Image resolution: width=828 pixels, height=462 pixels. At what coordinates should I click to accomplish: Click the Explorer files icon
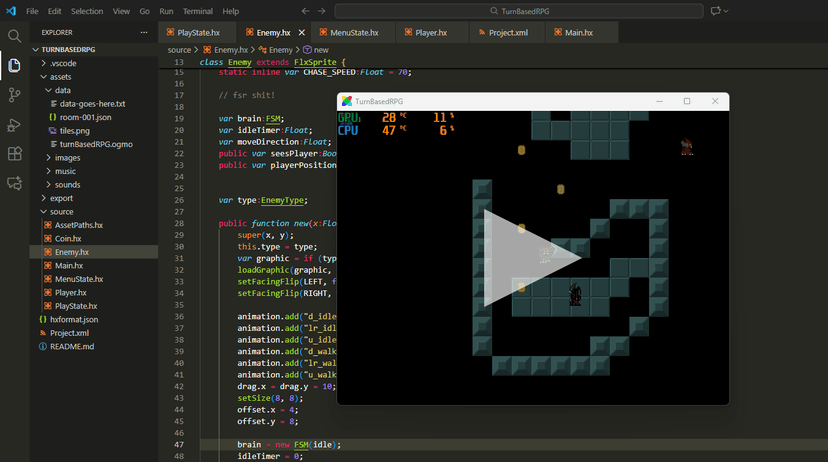[x=14, y=66]
